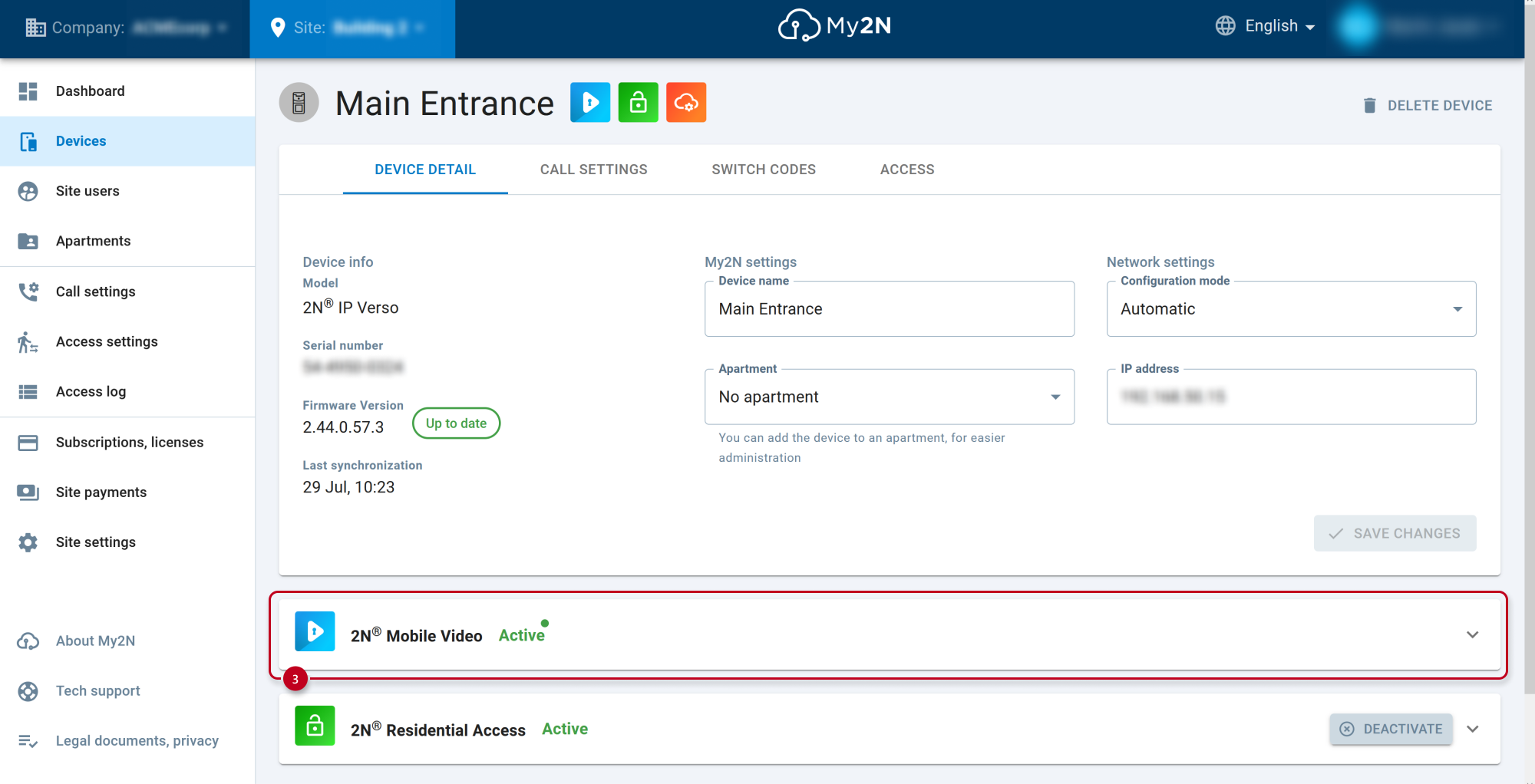Expand the 2N Mobile Video panel

[x=1472, y=634]
